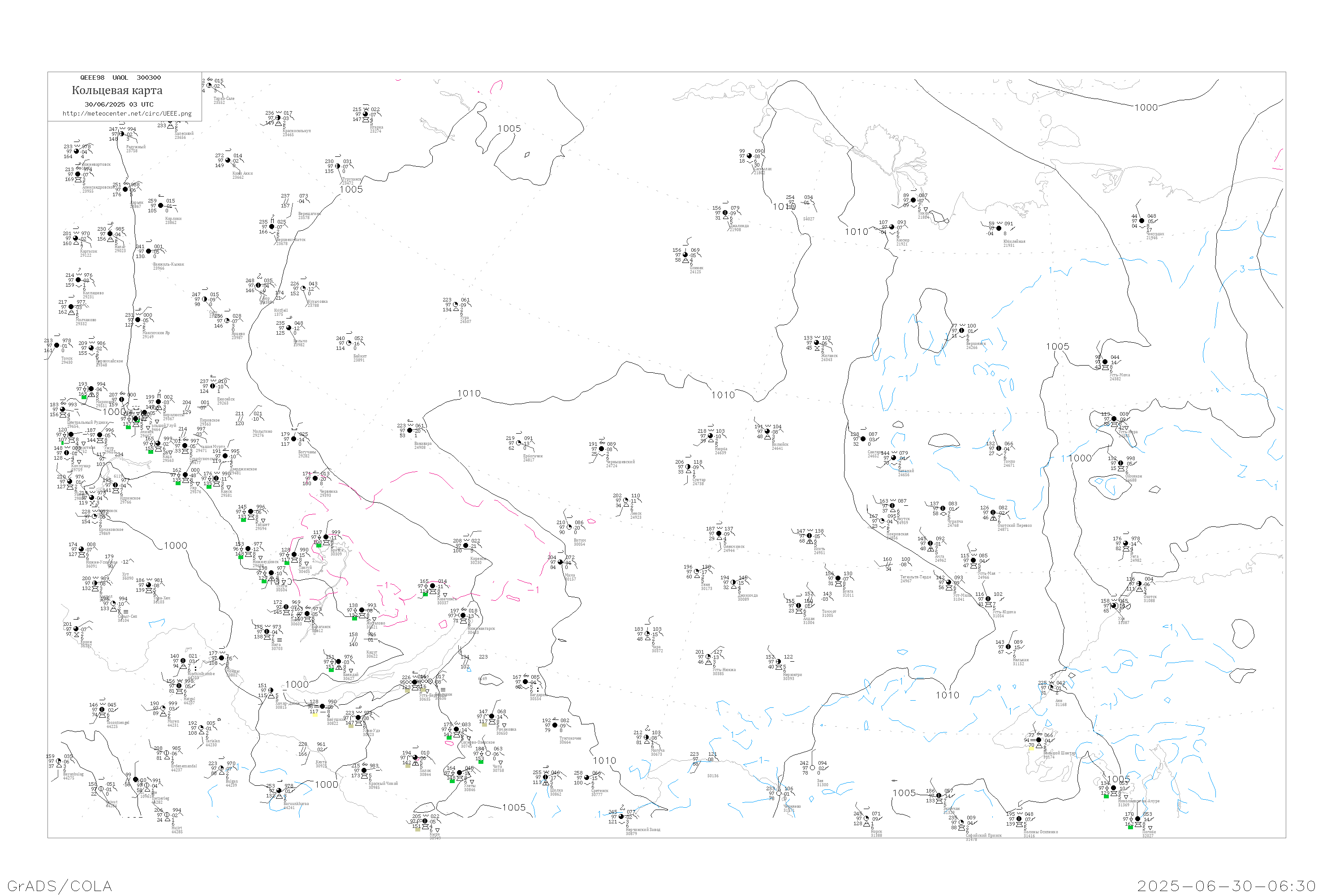Image resolution: width=1344 pixels, height=896 pixels.
Task: Click the QEEE98 UAOL 300300 header code
Action: point(120,78)
